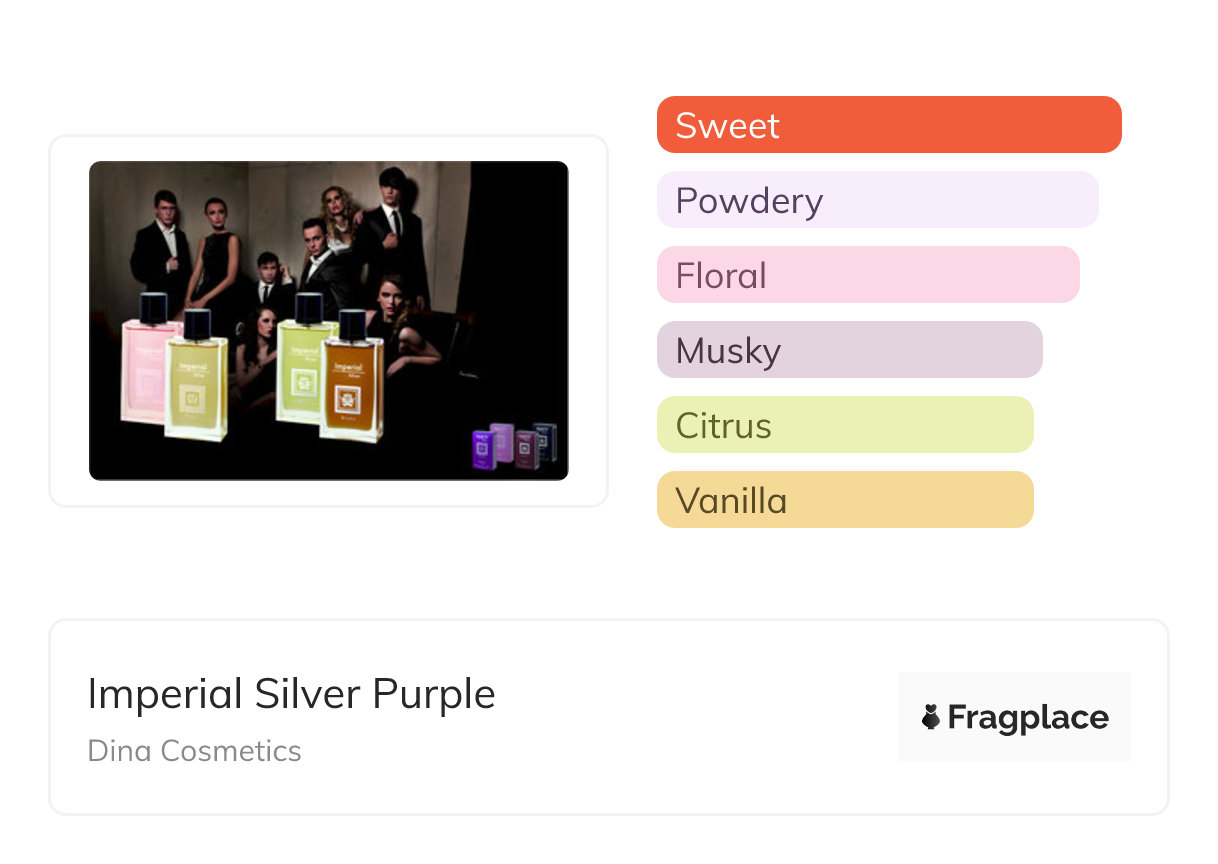This screenshot has width=1218, height=864.
Task: Click the Vanilla label text
Action: coord(731,501)
